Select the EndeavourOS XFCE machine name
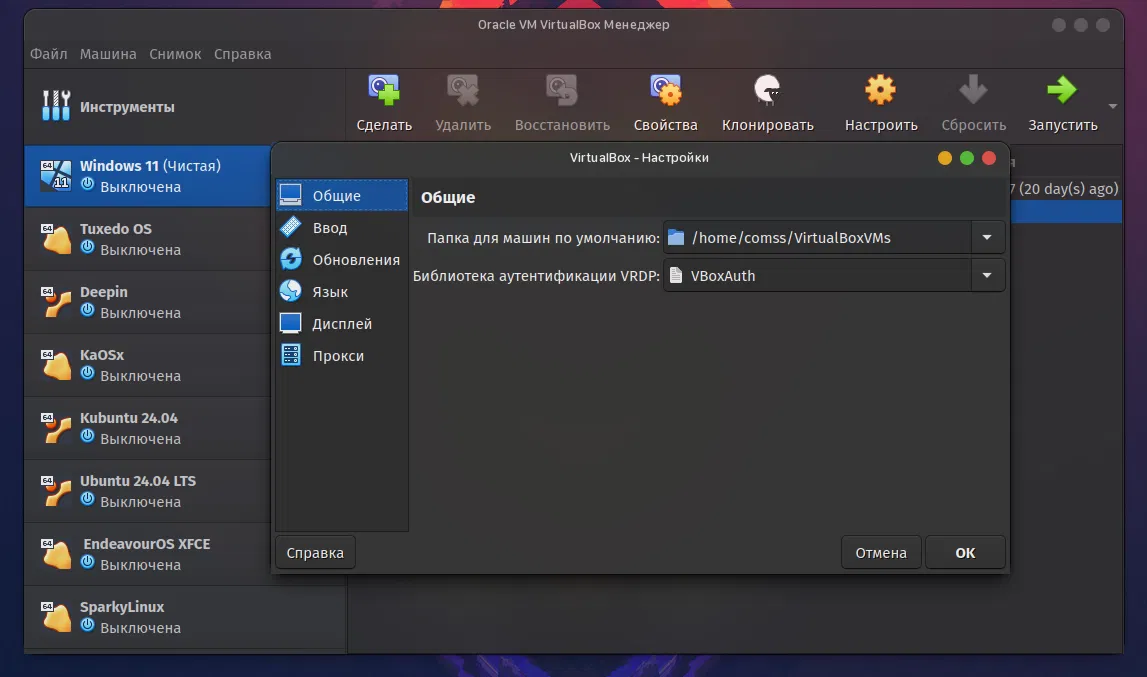 [x=146, y=544]
